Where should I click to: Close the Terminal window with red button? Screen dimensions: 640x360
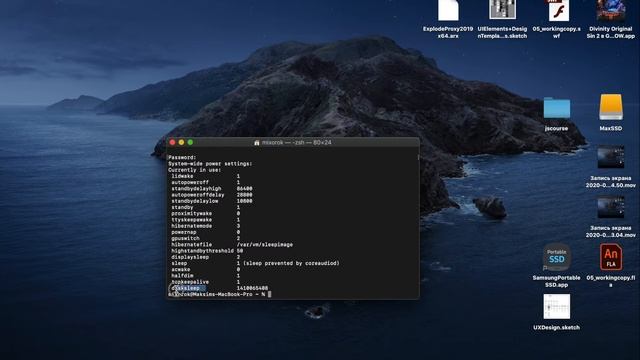pyautogui.click(x=172, y=142)
